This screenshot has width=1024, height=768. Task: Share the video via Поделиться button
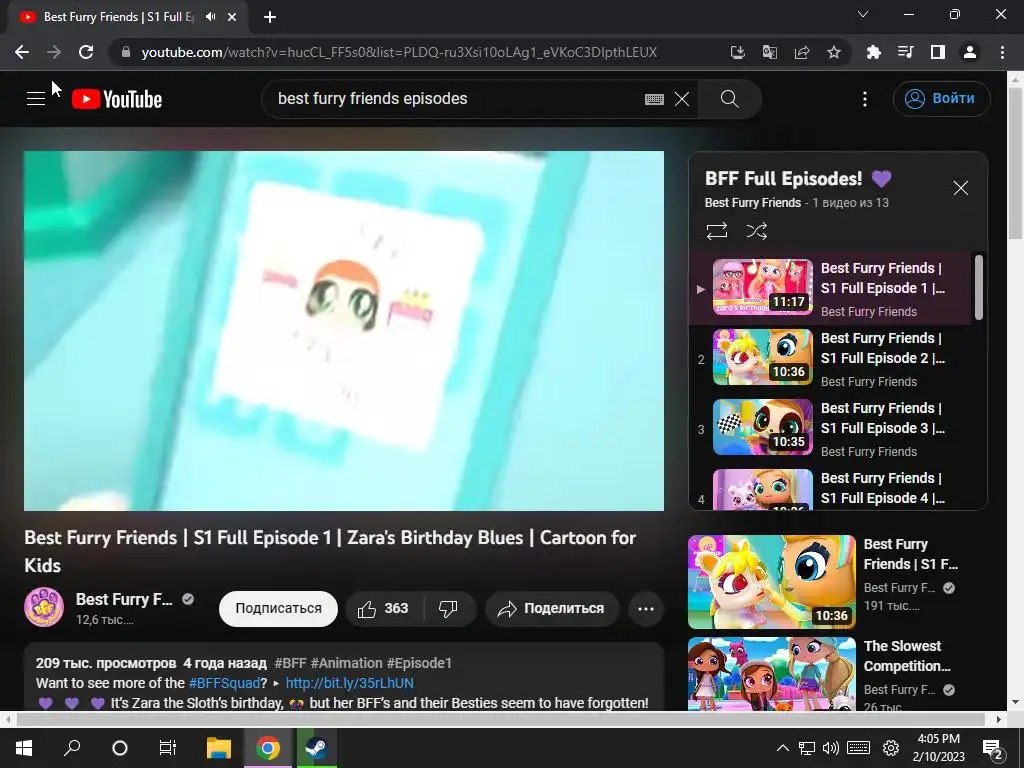(x=552, y=609)
